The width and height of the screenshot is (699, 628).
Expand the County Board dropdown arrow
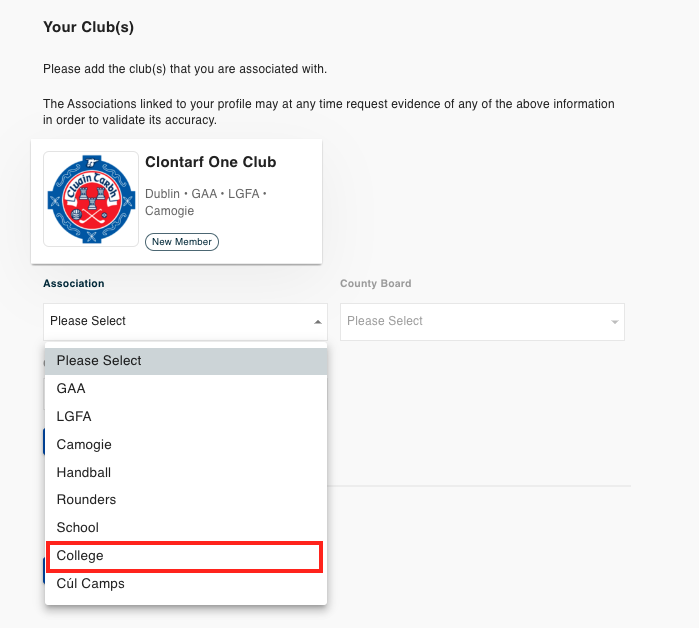tap(614, 322)
